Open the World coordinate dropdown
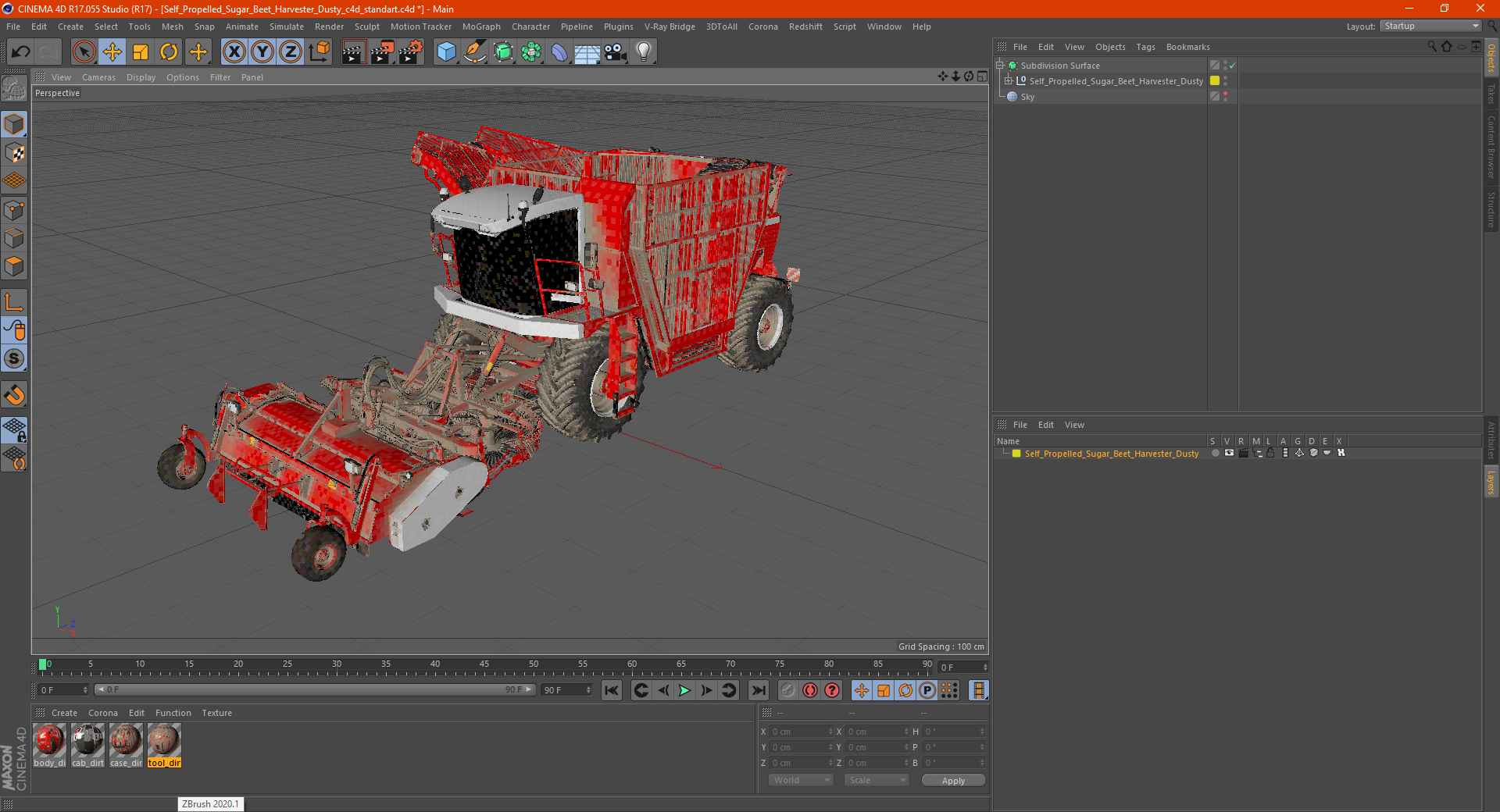This screenshot has width=1500, height=812. point(801,780)
